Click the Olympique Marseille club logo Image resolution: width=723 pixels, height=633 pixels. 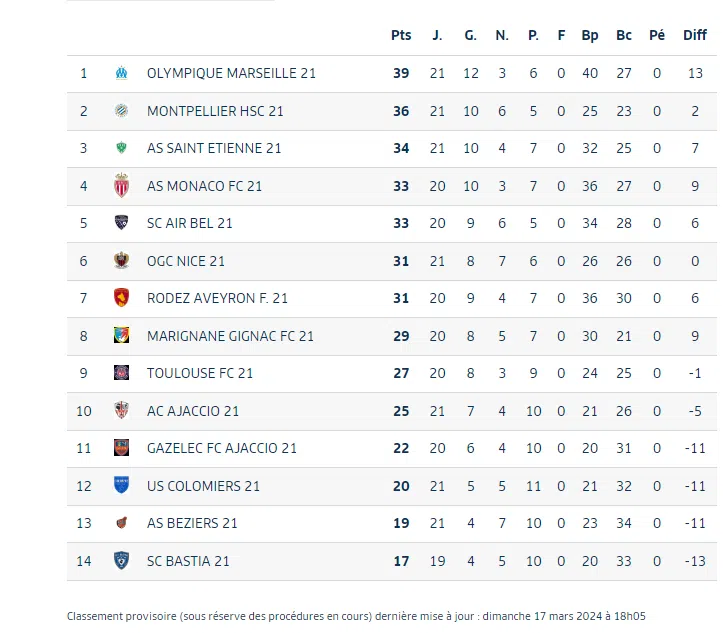point(121,73)
